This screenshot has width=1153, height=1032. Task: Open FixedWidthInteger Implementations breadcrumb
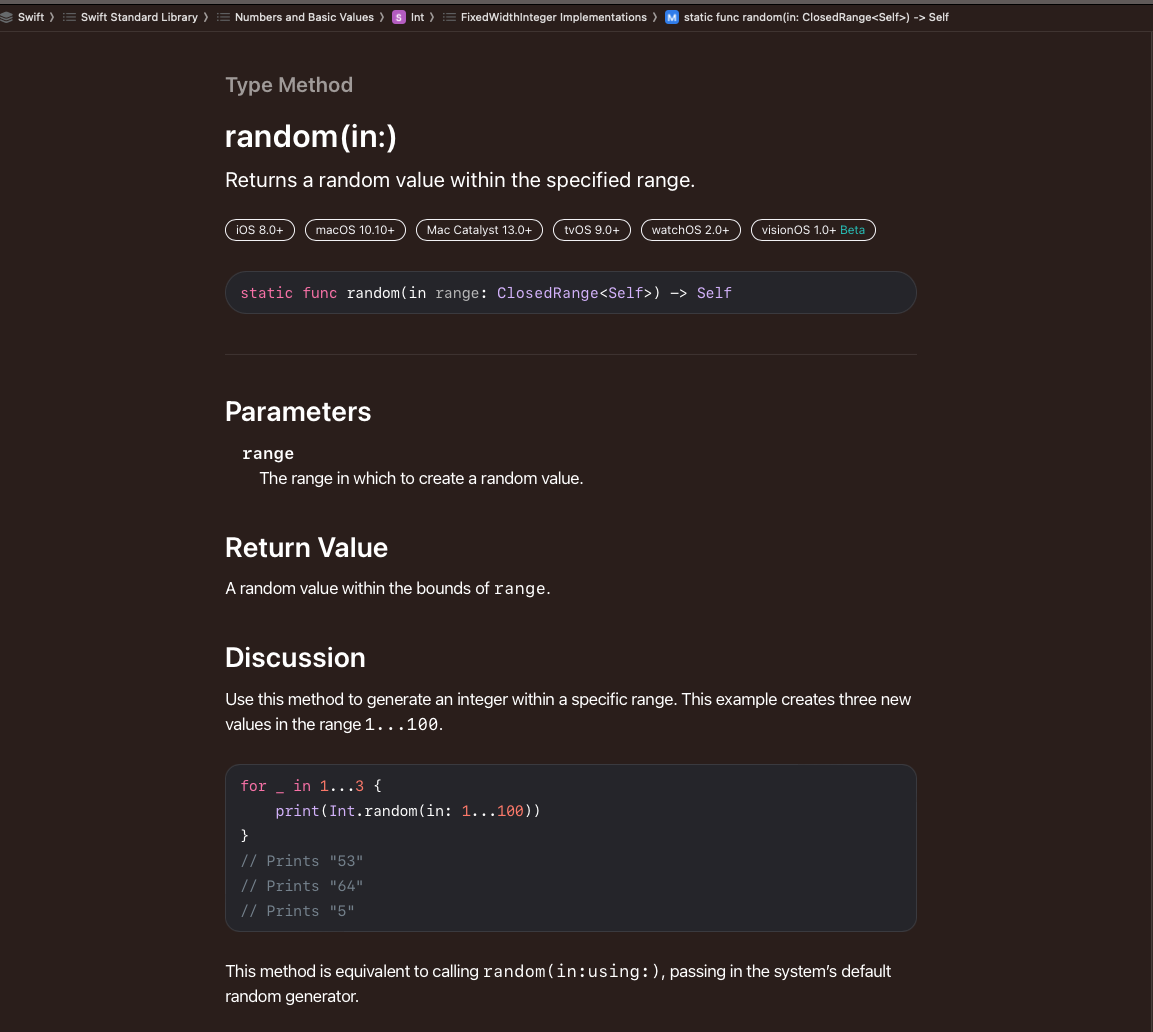(554, 17)
